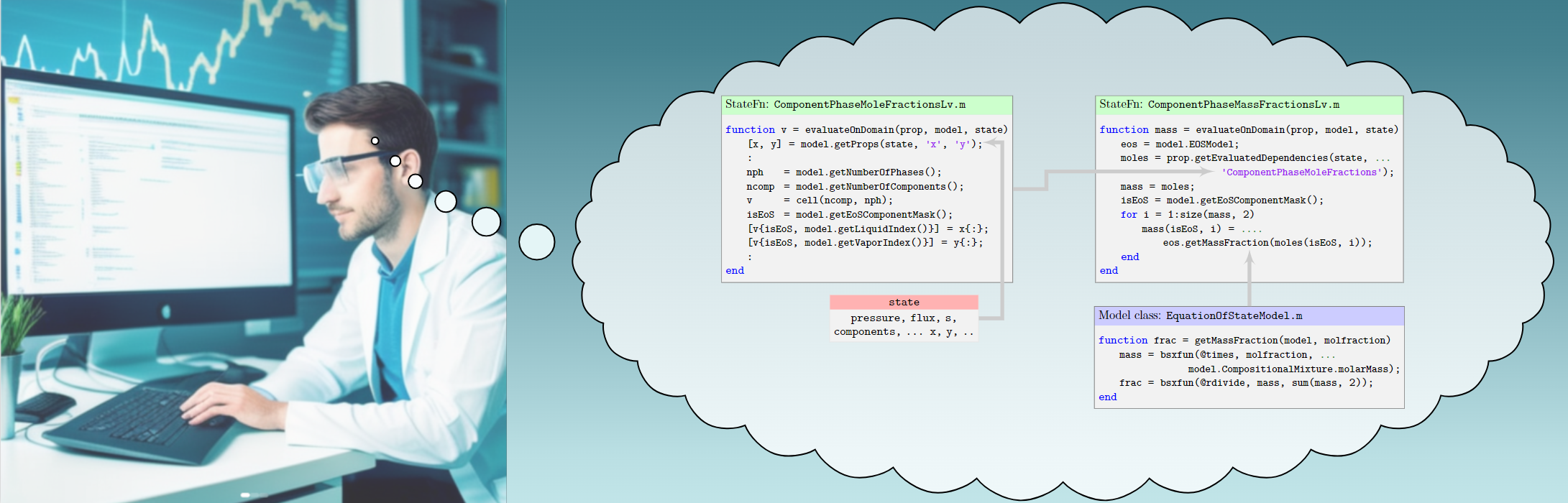Click the computer mouse beside the keyboard
The height and width of the screenshot is (503, 1568).
click(x=43, y=405)
